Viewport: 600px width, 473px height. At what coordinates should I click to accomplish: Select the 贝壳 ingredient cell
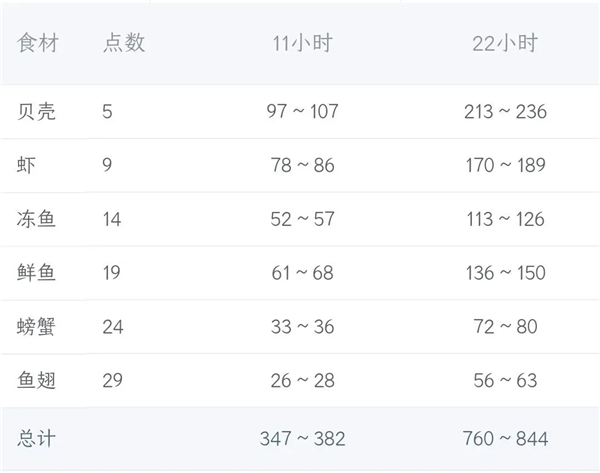[37, 111]
